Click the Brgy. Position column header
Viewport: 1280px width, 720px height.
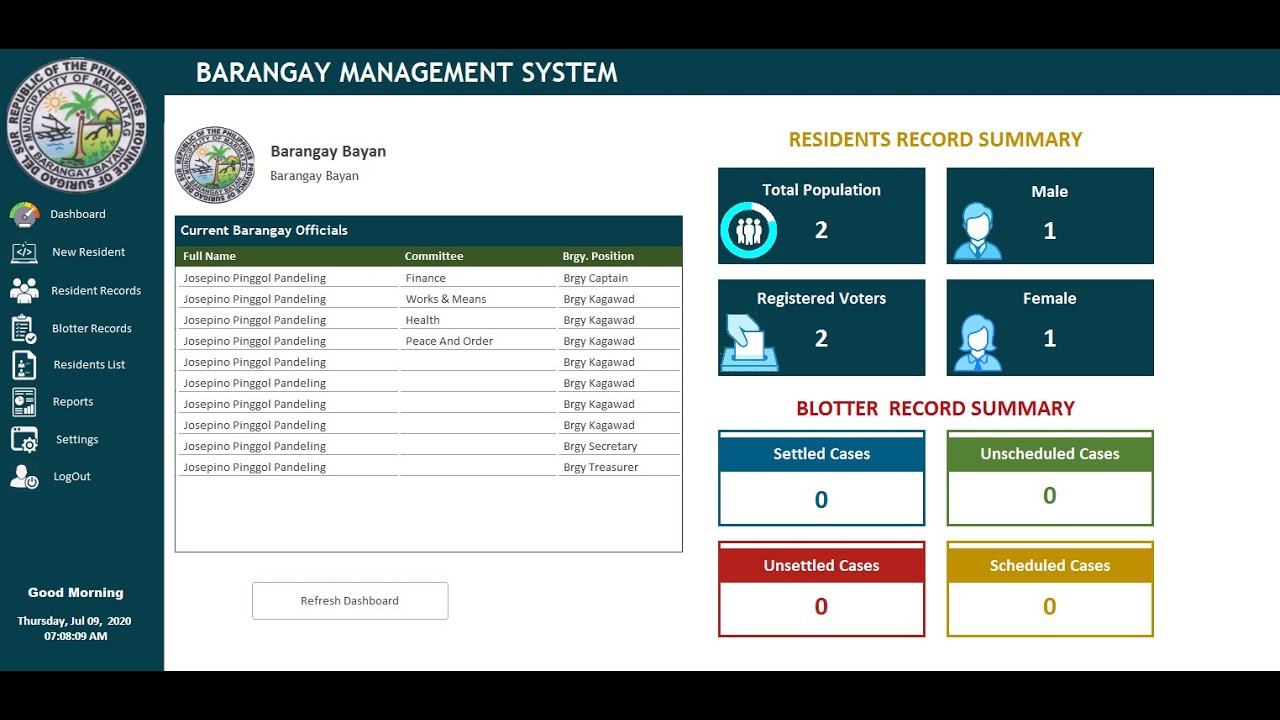click(x=598, y=256)
